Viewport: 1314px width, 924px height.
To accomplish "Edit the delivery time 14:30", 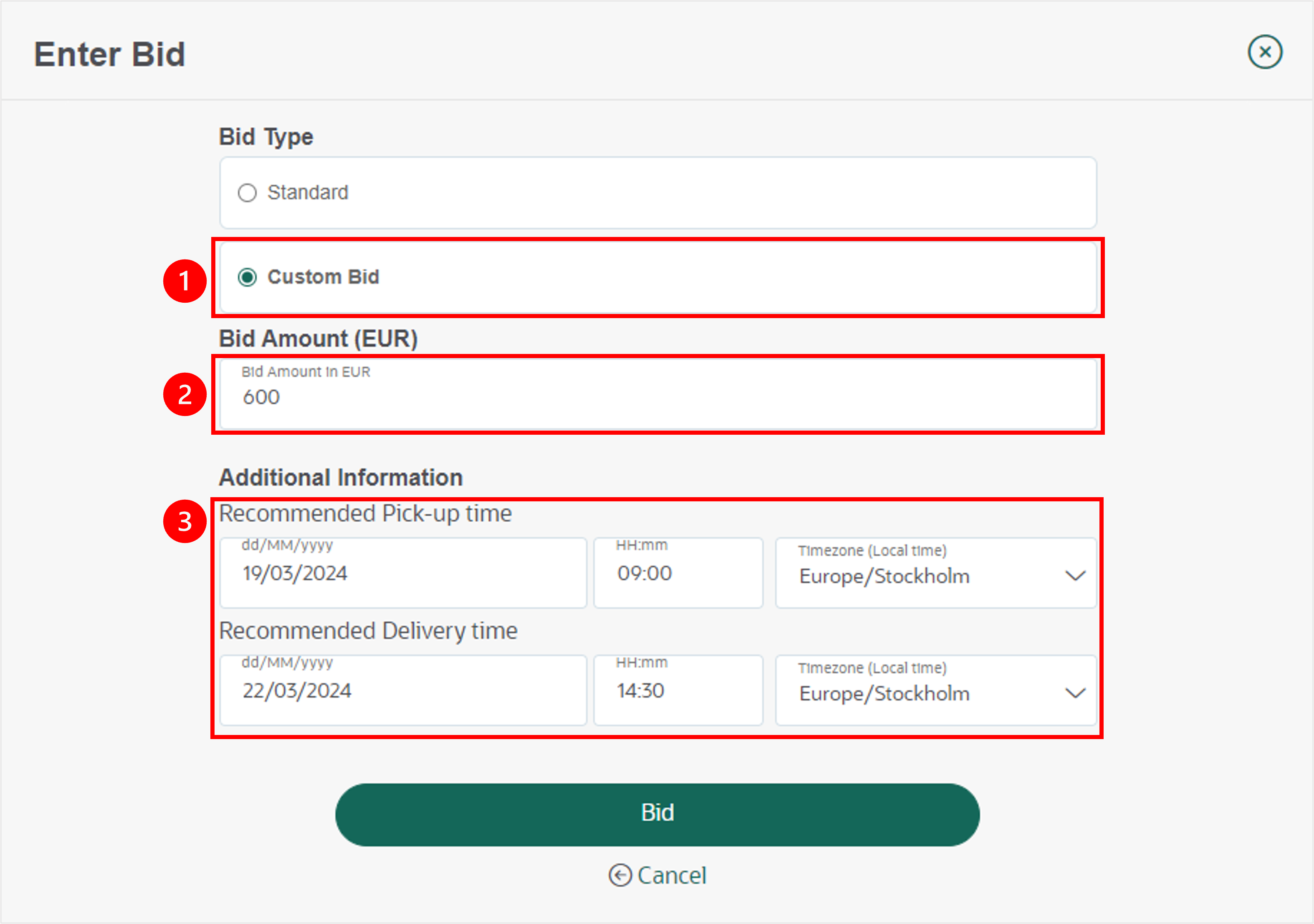I will pyautogui.click(x=678, y=690).
